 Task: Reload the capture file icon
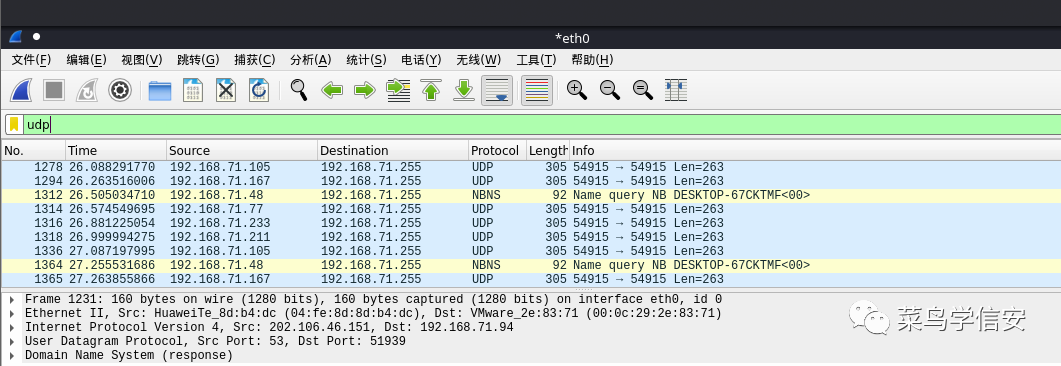coord(258,90)
